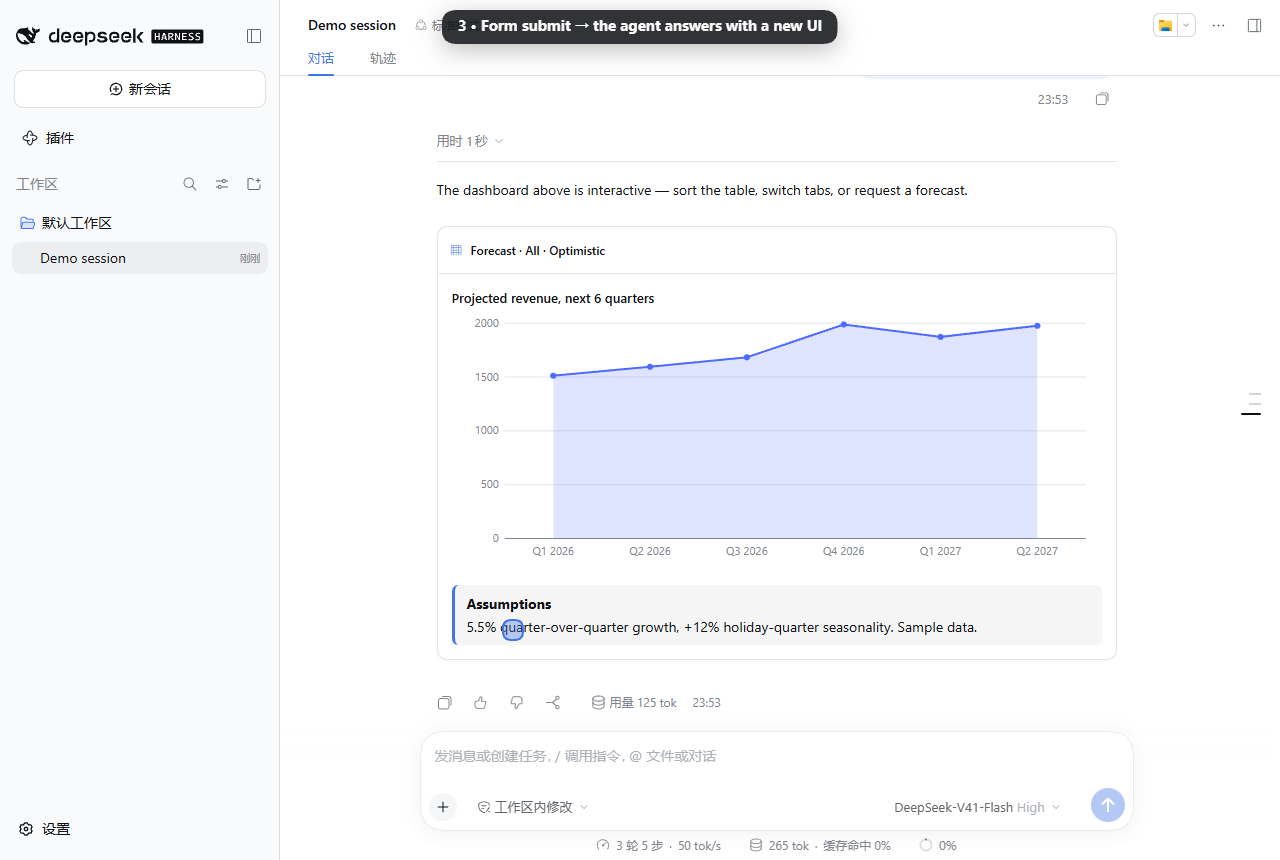Screen dimensions: 1280x860
Task: Copy the message timestamped 23:53 at top
Action: [x=1102, y=99]
